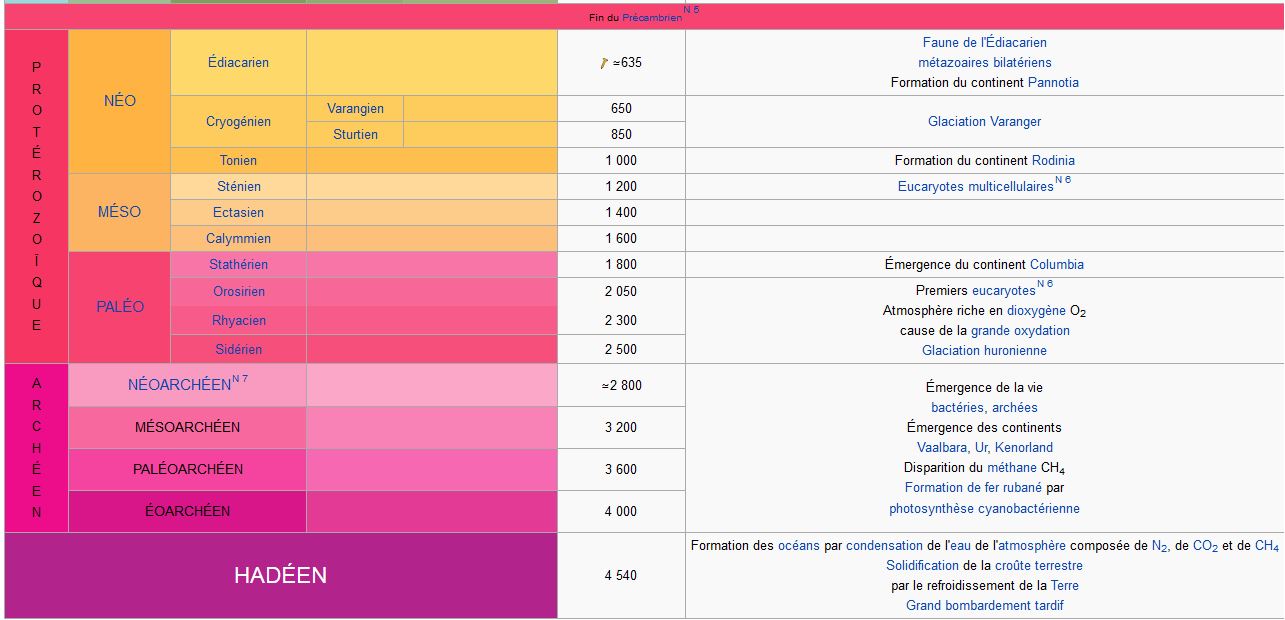Open the Kenorland link

[1024, 447]
